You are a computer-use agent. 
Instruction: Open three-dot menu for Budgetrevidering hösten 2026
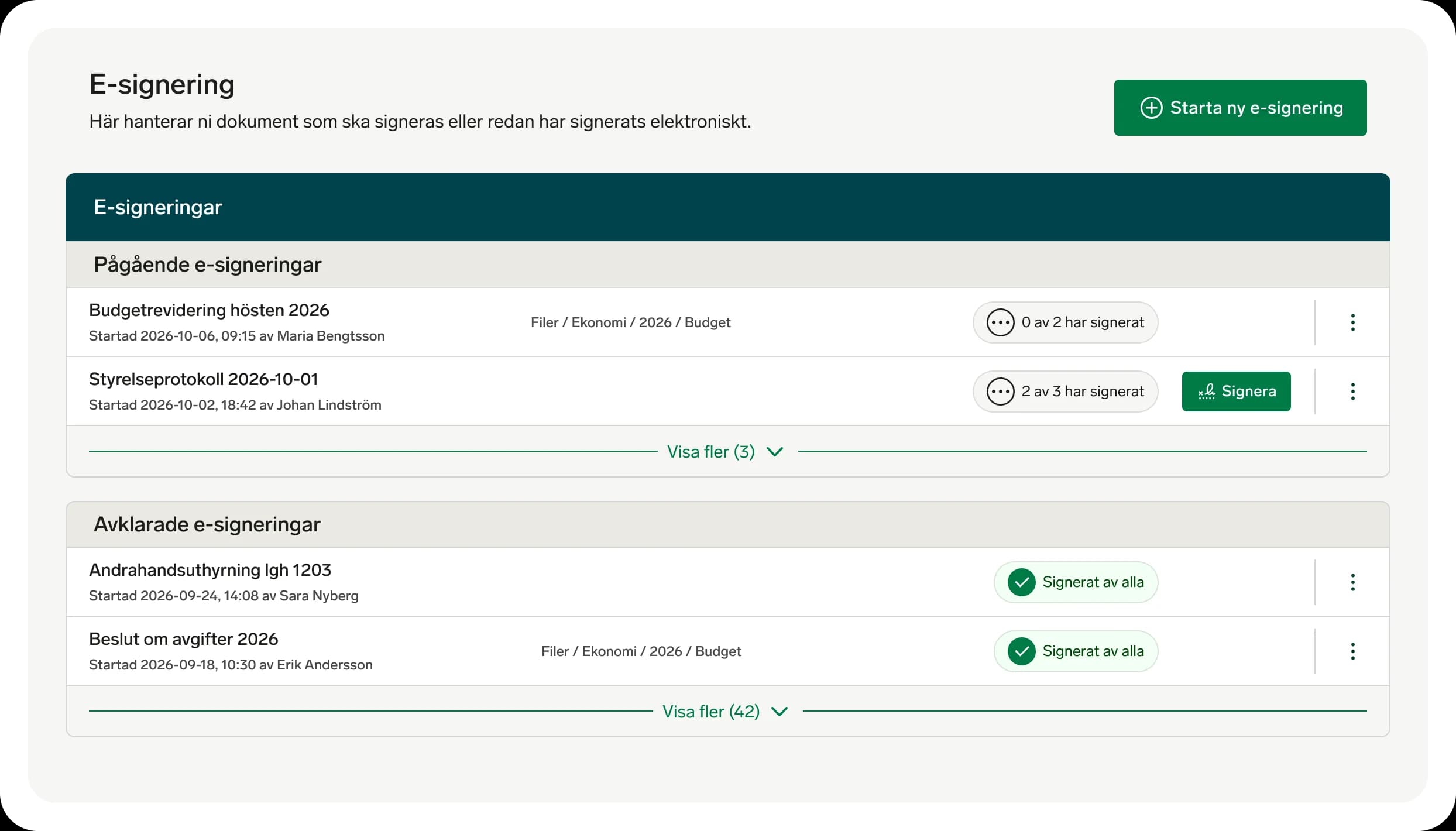point(1352,322)
